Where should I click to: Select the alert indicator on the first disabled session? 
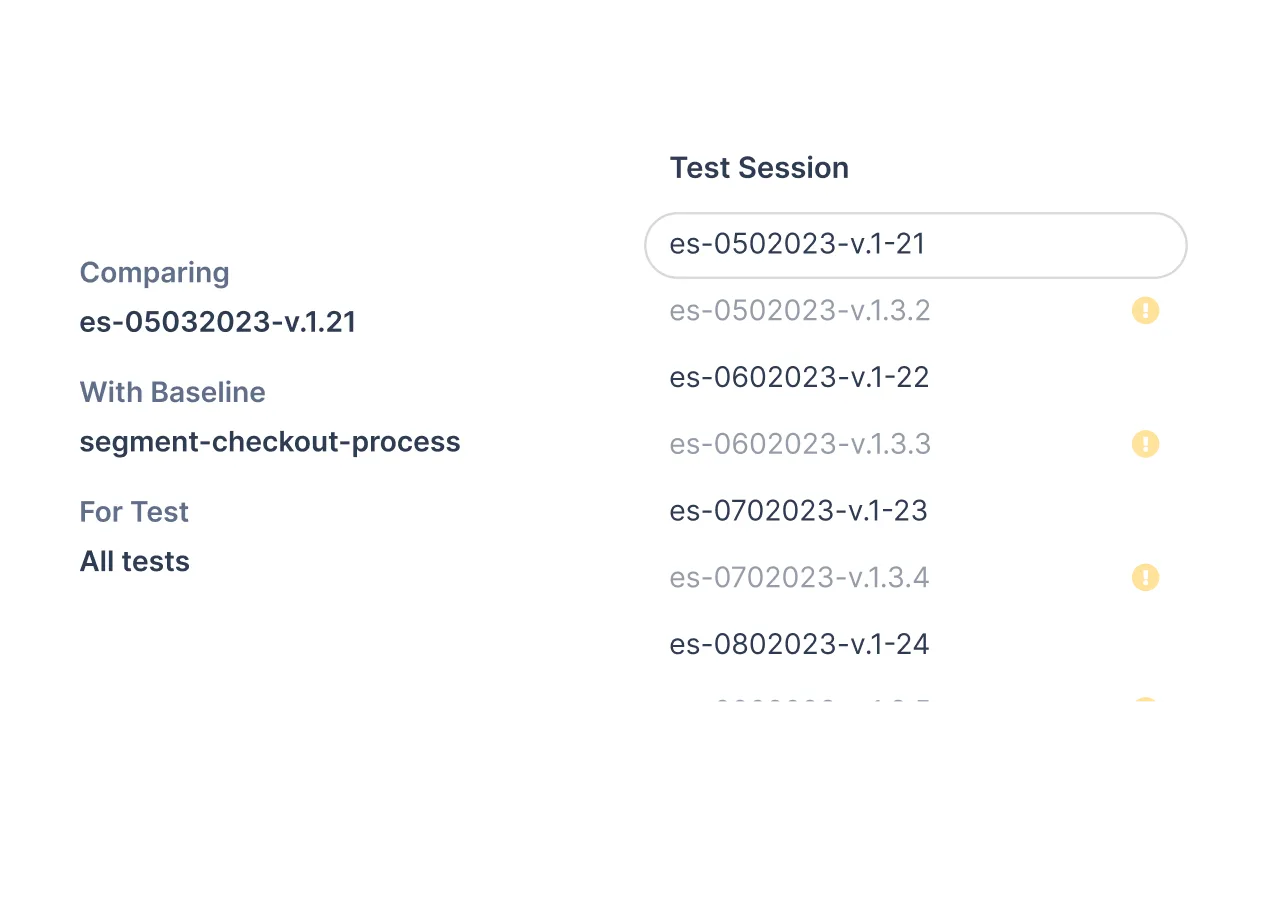[x=1145, y=310]
